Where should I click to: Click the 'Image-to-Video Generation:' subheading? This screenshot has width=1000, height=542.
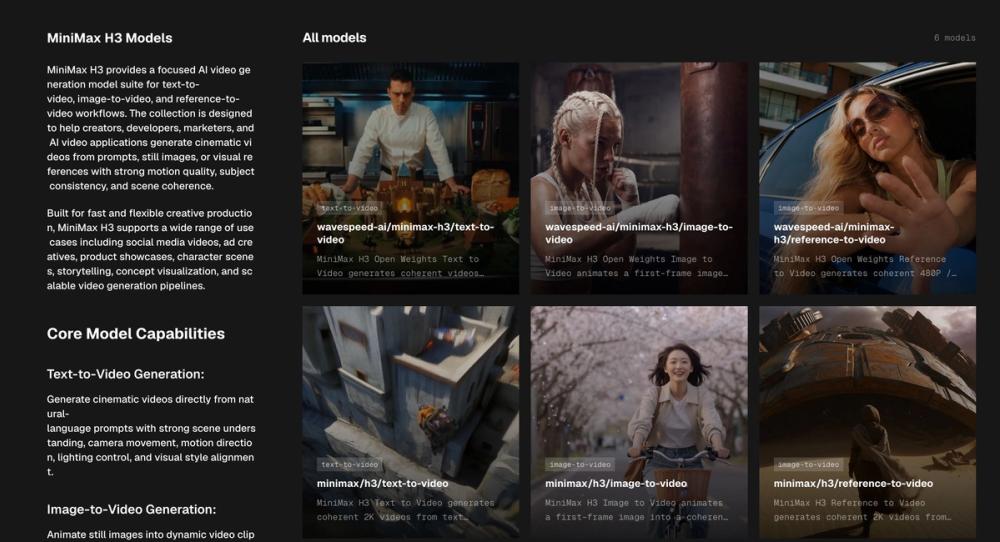click(x=131, y=509)
